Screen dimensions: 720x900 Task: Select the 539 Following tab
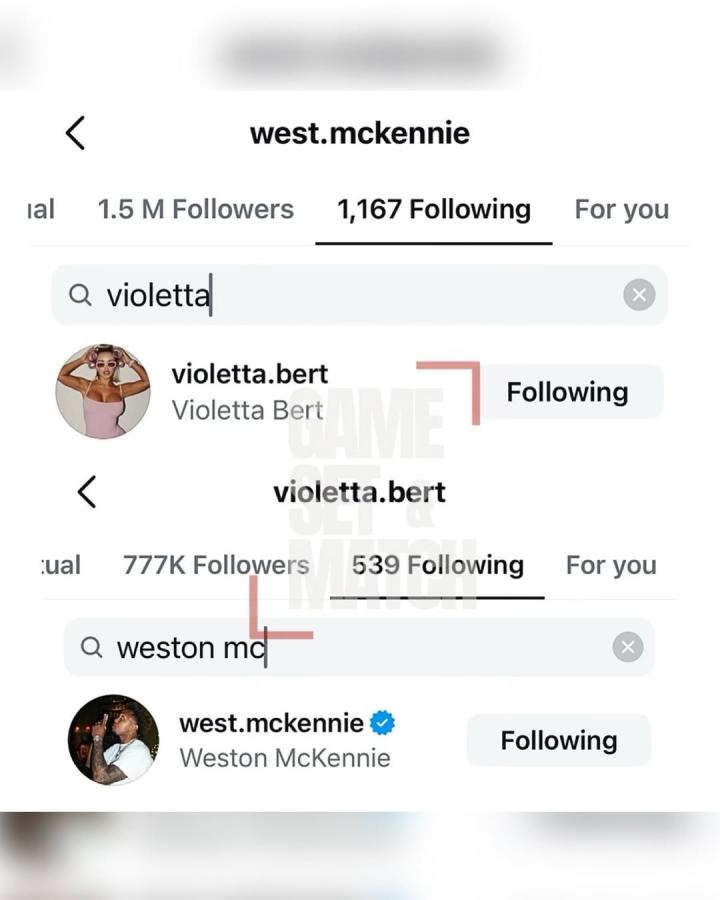pyautogui.click(x=437, y=565)
